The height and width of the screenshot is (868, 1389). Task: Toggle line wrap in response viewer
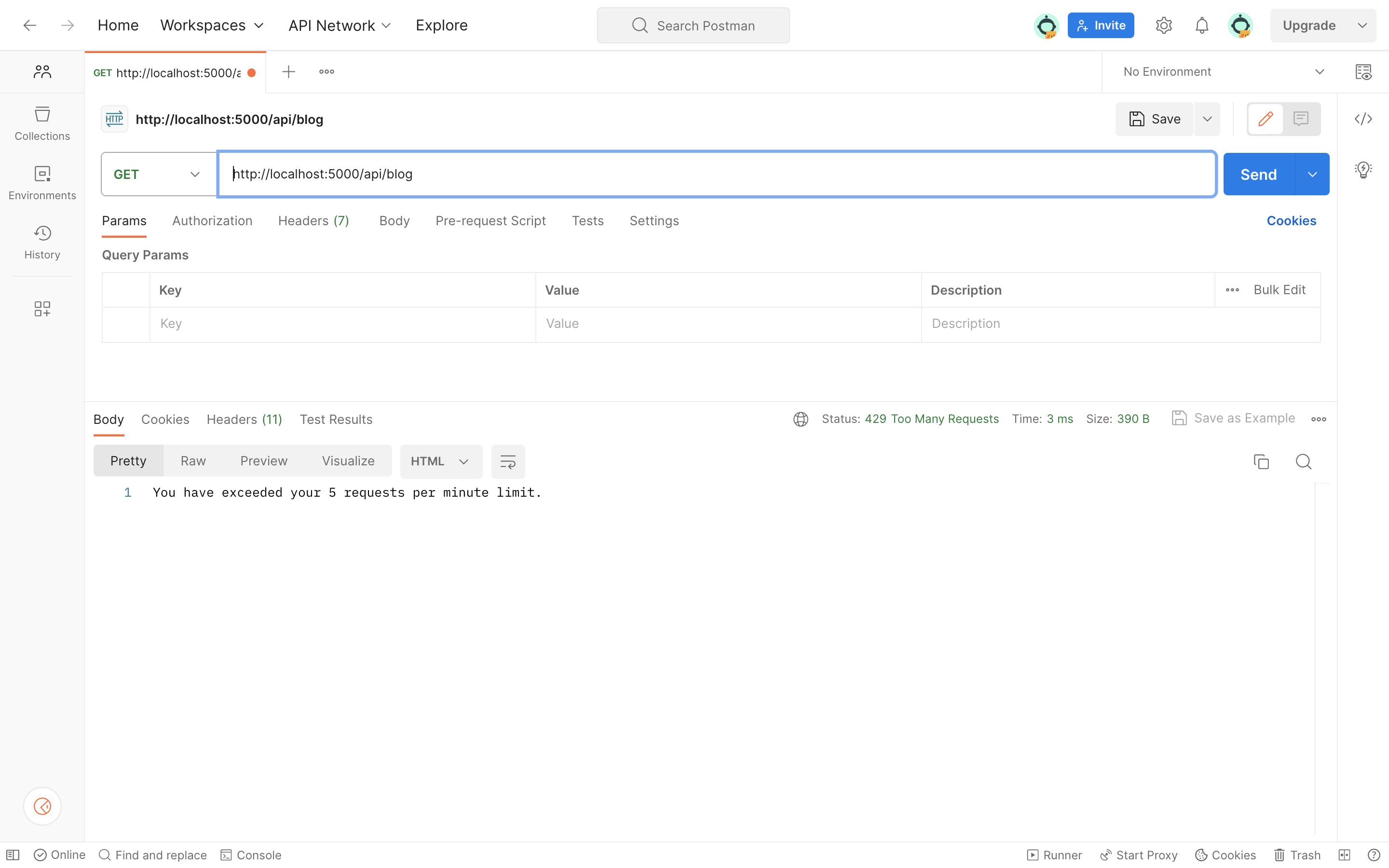click(x=508, y=461)
